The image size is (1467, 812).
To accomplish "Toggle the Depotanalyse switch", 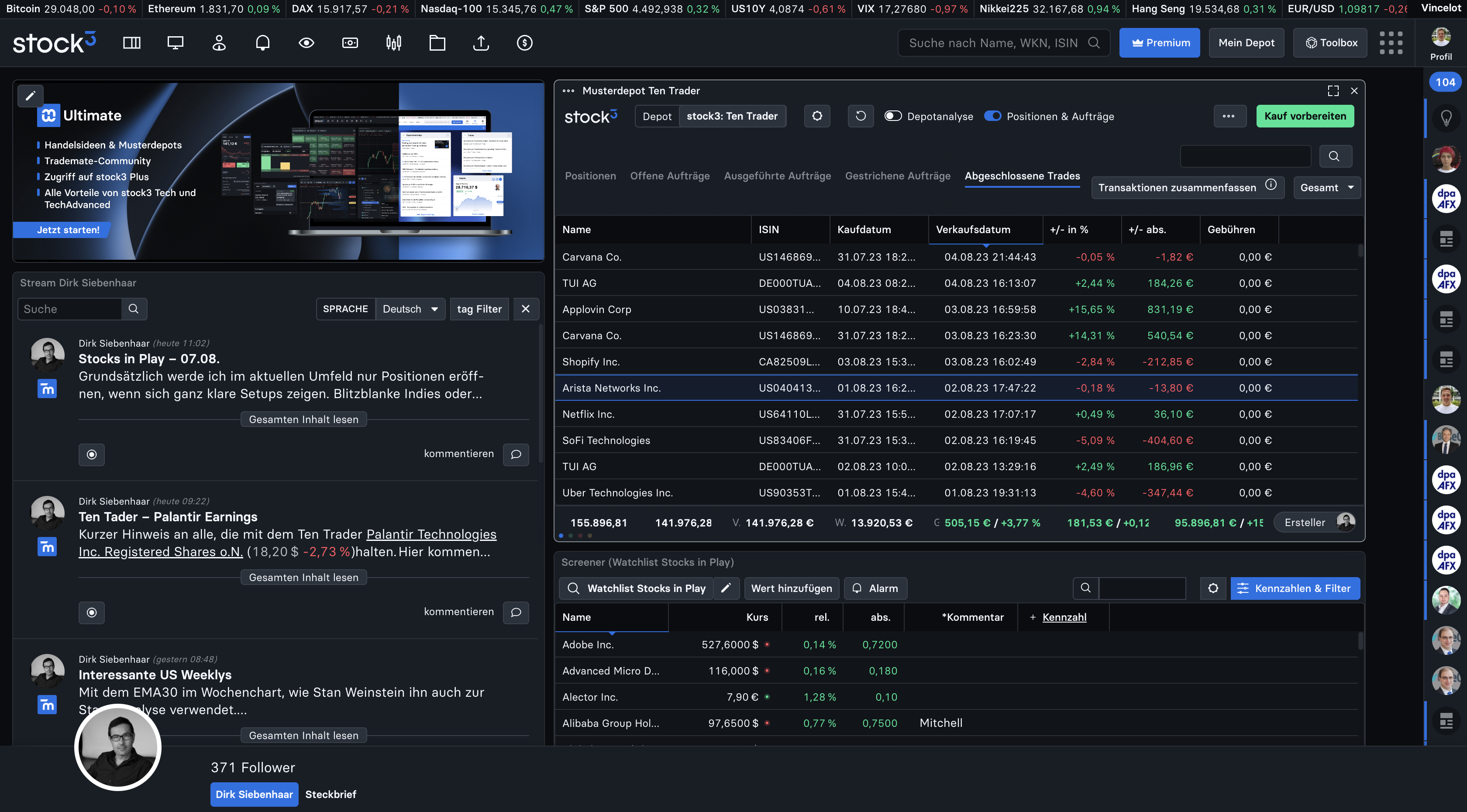I will click(893, 116).
